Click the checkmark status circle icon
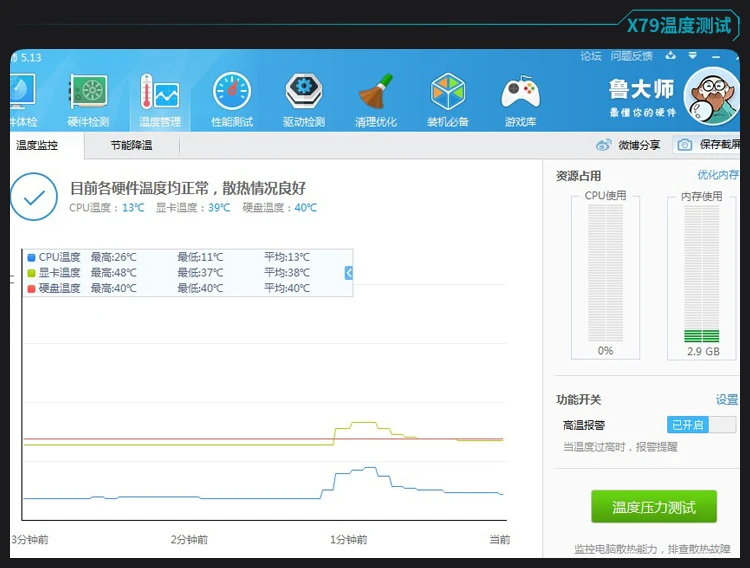This screenshot has width=750, height=568. pyautogui.click(x=34, y=197)
